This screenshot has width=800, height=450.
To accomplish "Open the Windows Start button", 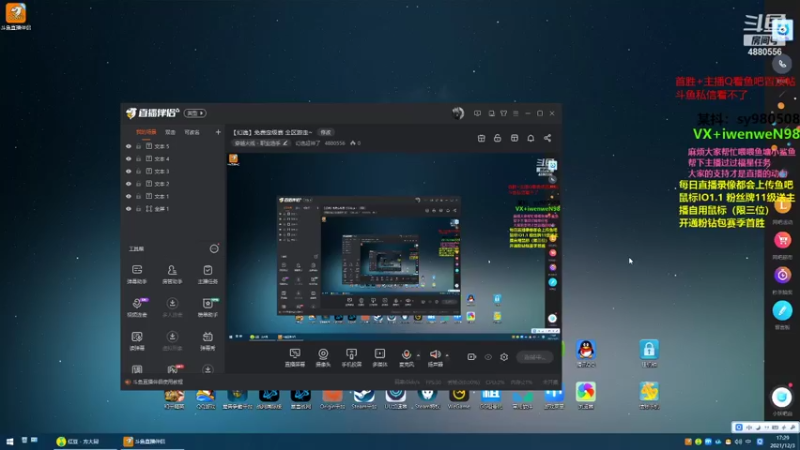I will (10, 441).
